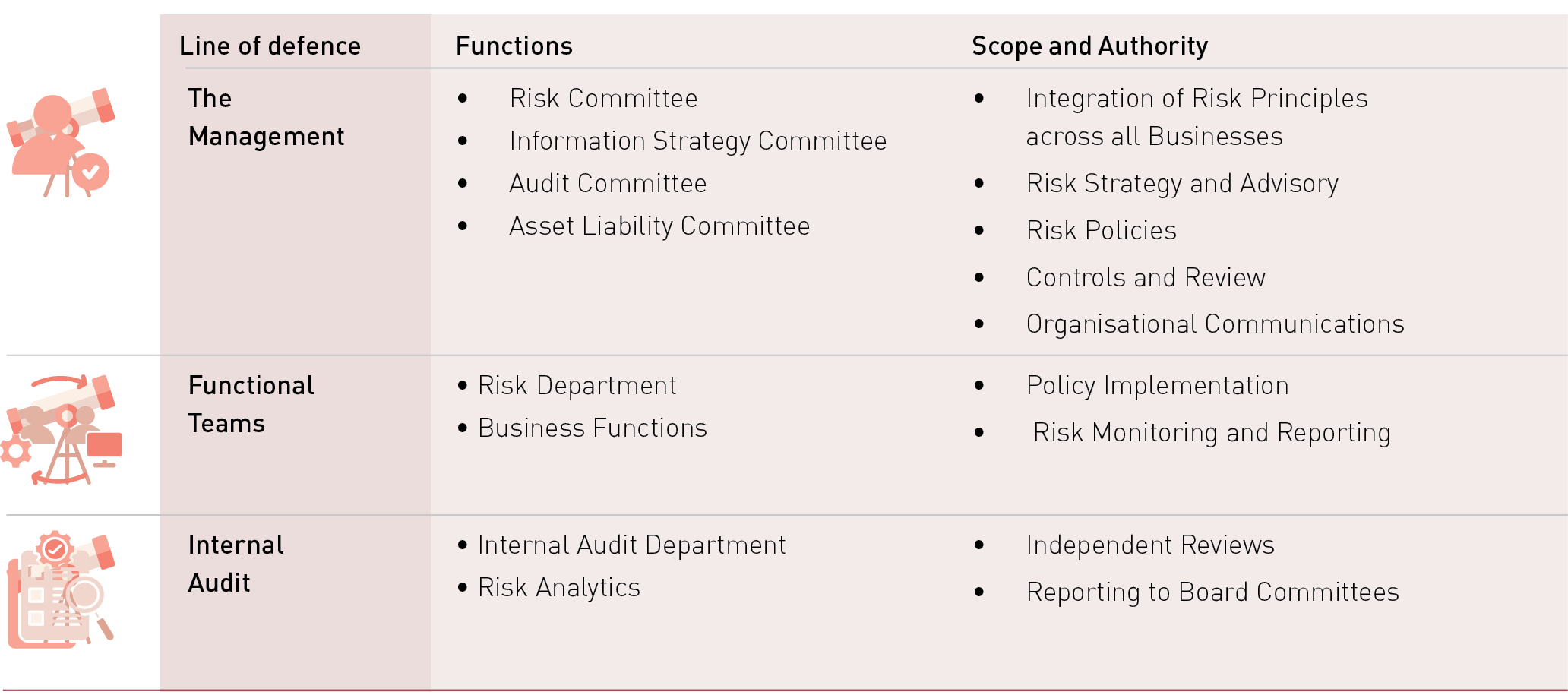
Task: Click the Management telescope person icon
Action: (61, 142)
